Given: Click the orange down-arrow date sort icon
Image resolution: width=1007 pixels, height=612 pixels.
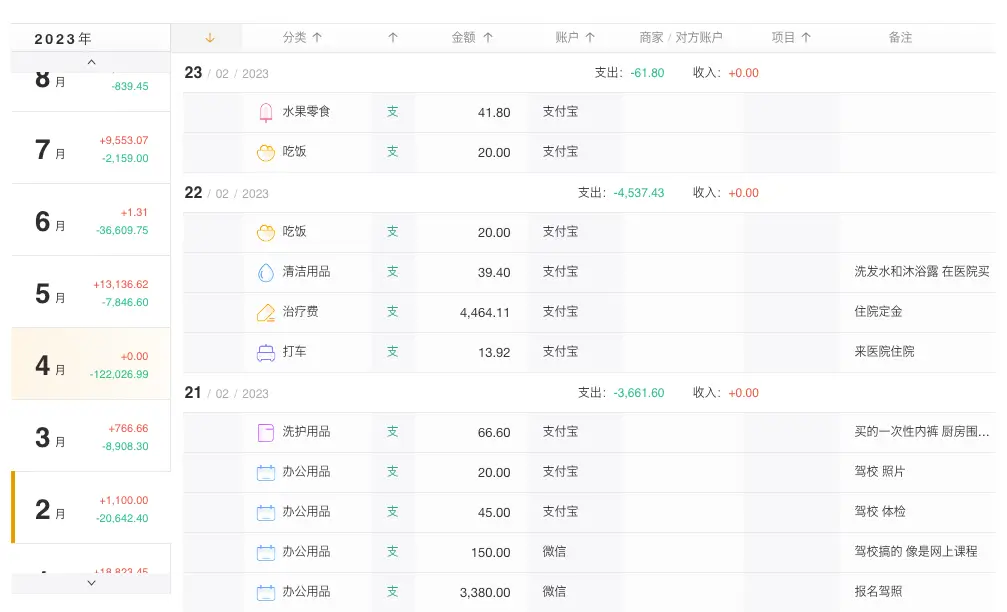Looking at the screenshot, I should [x=209, y=38].
